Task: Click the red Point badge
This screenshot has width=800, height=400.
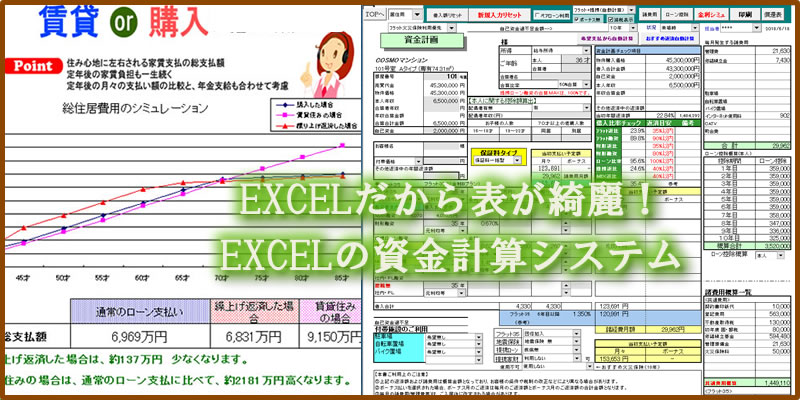Action: 33,66
